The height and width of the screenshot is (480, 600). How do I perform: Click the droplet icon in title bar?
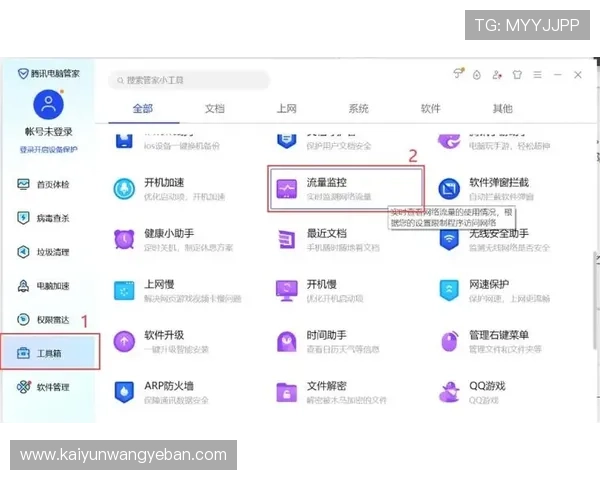(477, 75)
